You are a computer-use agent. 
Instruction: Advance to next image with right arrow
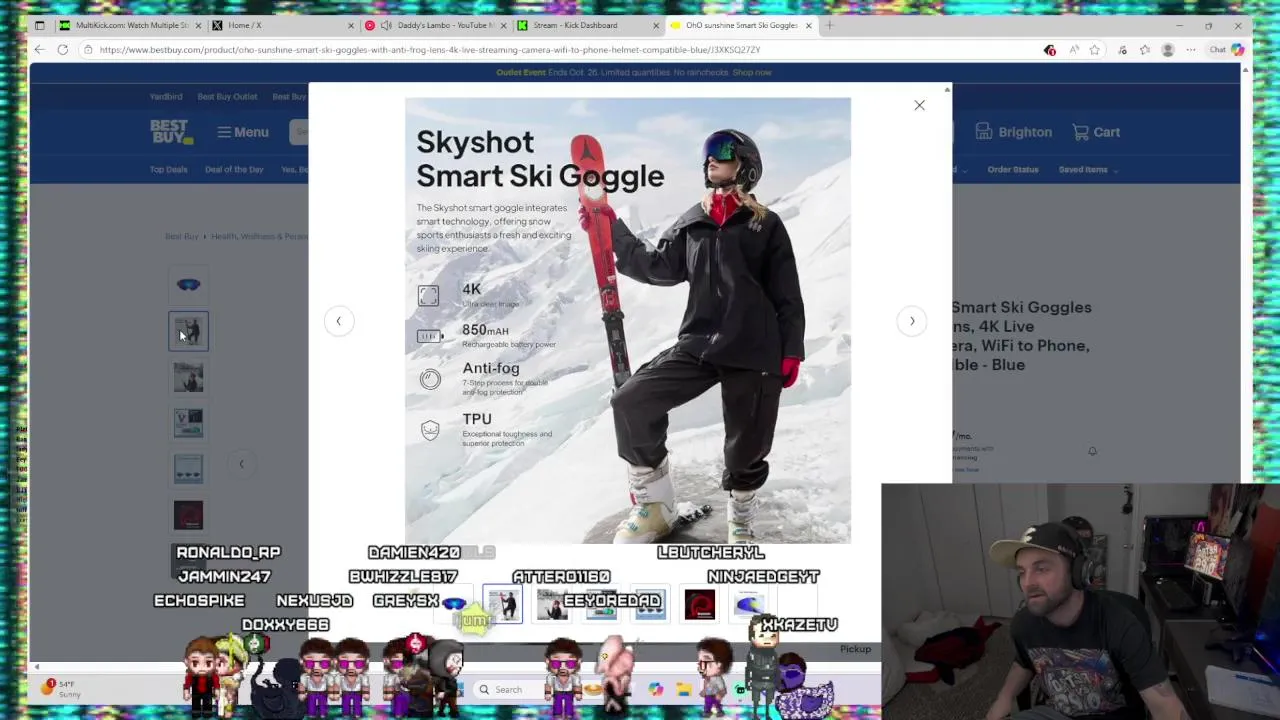coord(912,321)
